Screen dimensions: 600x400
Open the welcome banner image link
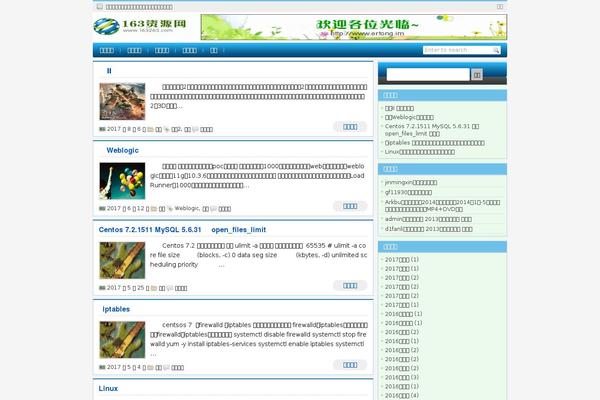tap(354, 27)
